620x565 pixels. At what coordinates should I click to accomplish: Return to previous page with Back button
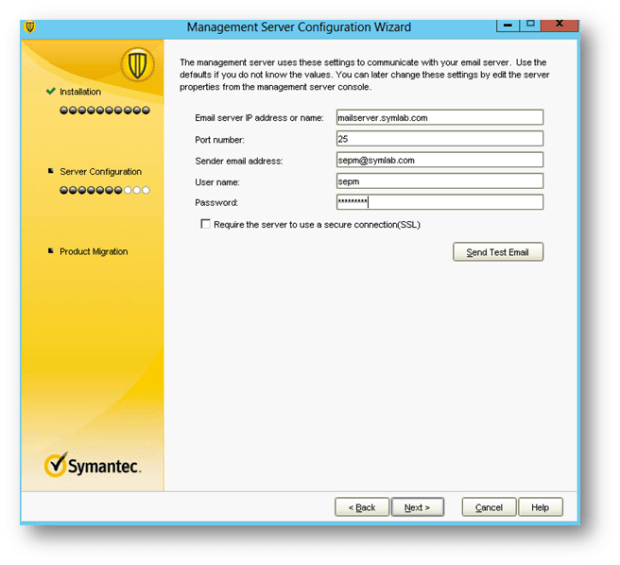pos(361,507)
